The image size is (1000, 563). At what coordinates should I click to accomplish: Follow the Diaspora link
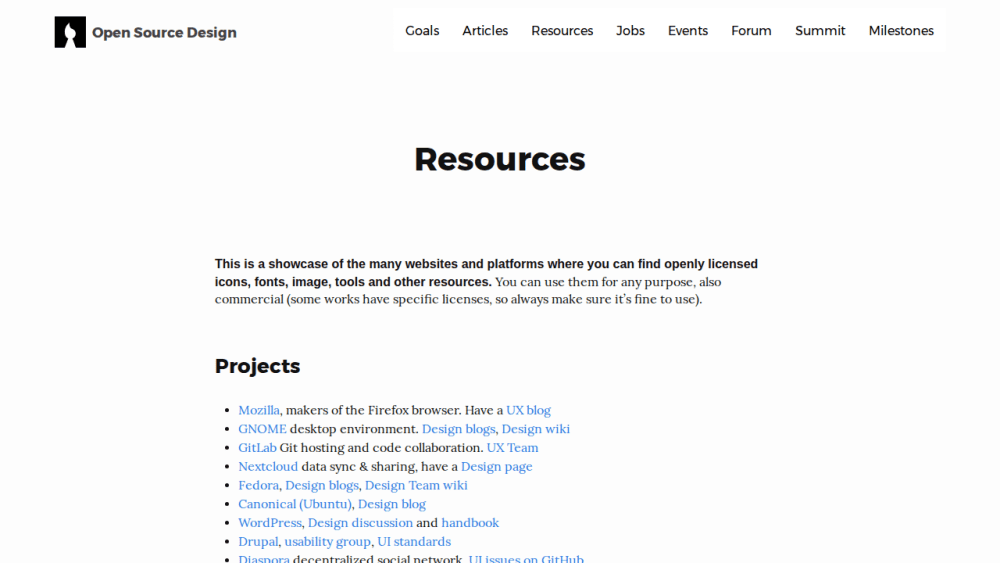point(264,559)
